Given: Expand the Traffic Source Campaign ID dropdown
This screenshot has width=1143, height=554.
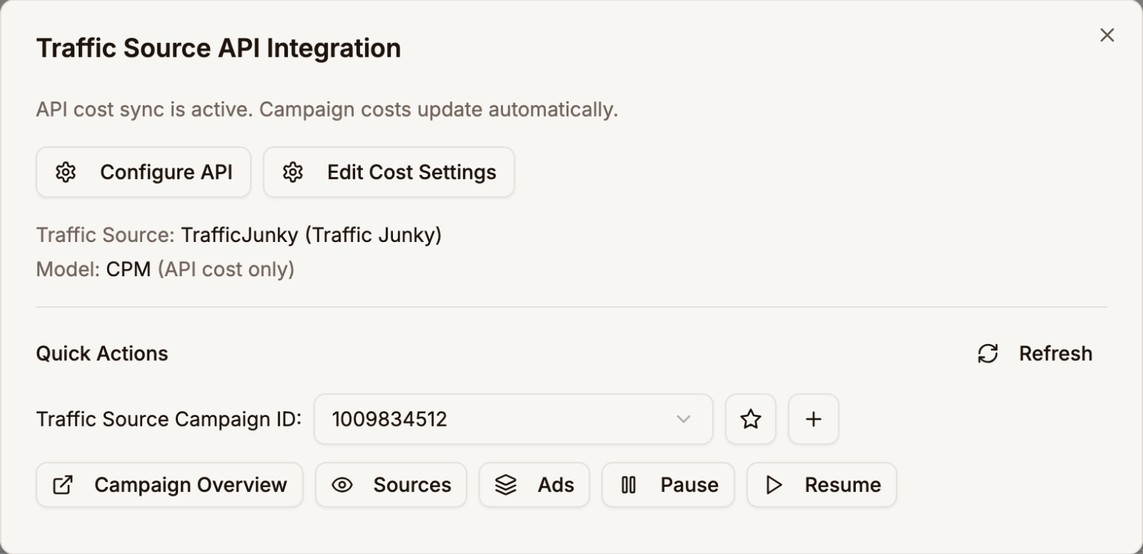Looking at the screenshot, I should pyautogui.click(x=513, y=419).
